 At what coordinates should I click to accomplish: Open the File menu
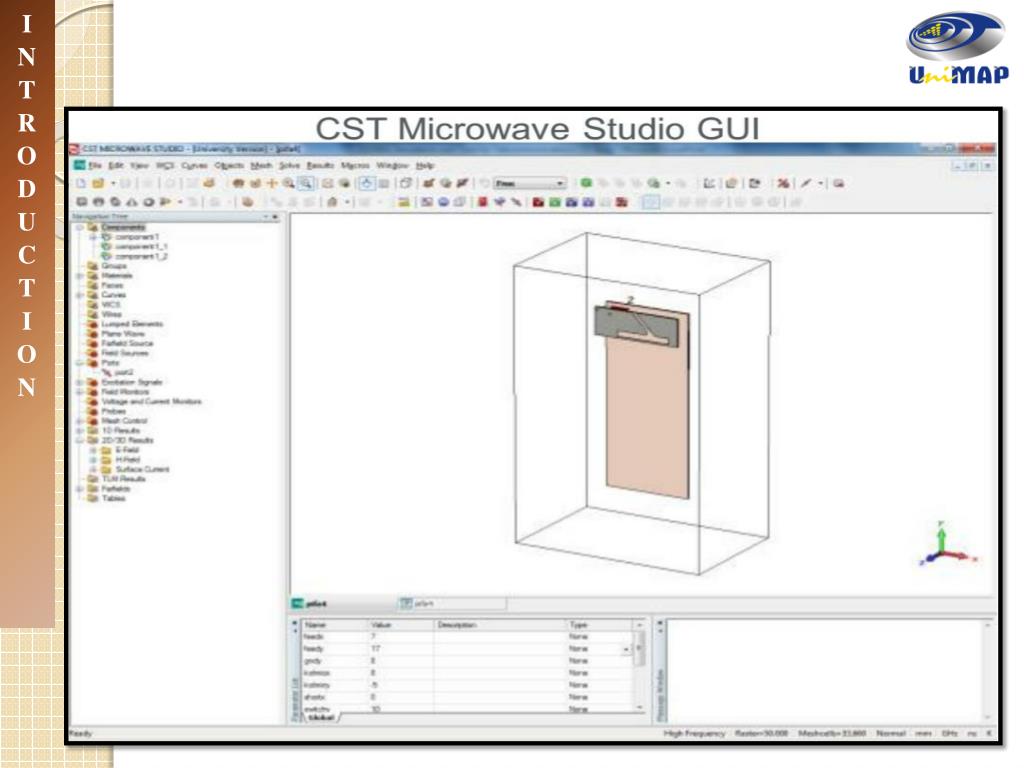95,165
